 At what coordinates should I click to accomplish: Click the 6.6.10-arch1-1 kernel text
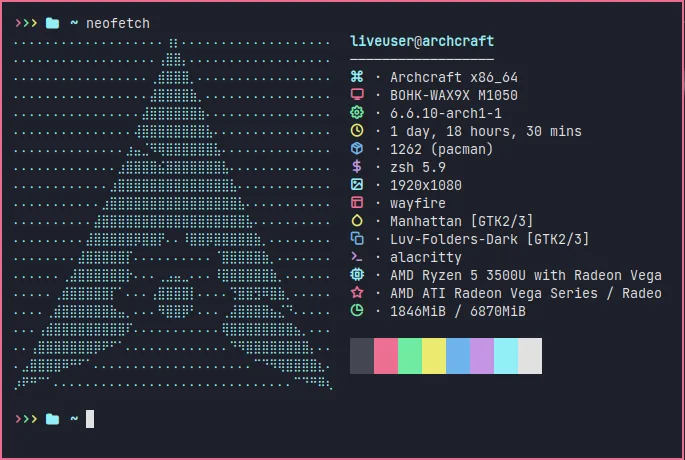point(446,113)
